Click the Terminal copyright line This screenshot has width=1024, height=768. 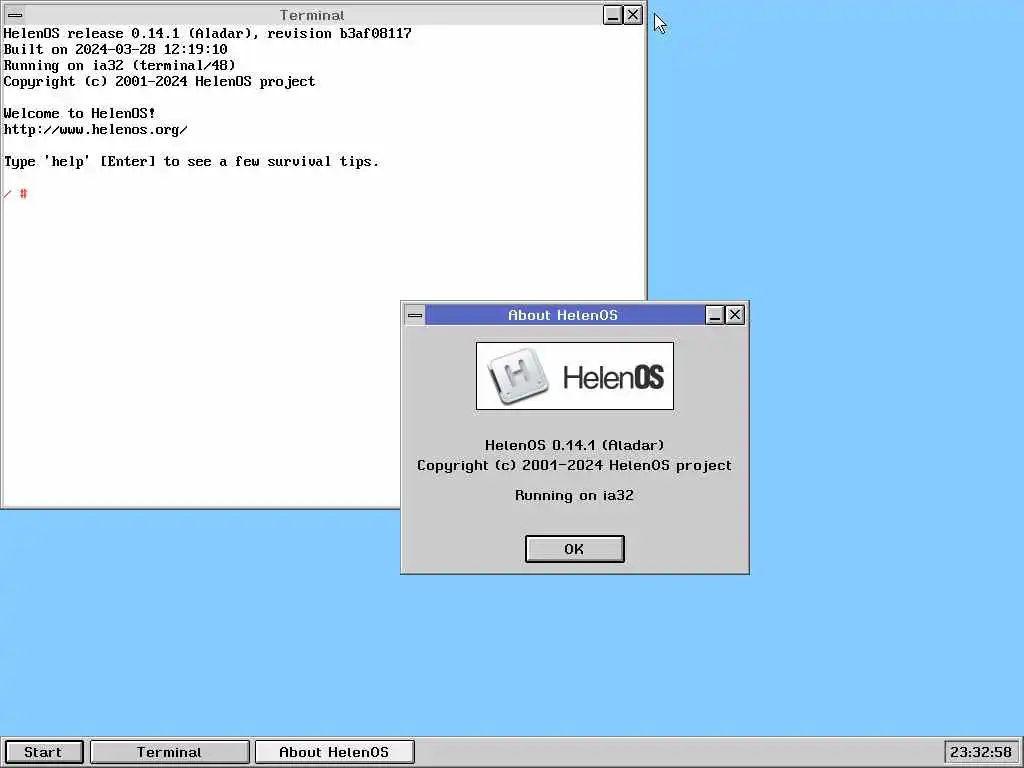tap(159, 82)
